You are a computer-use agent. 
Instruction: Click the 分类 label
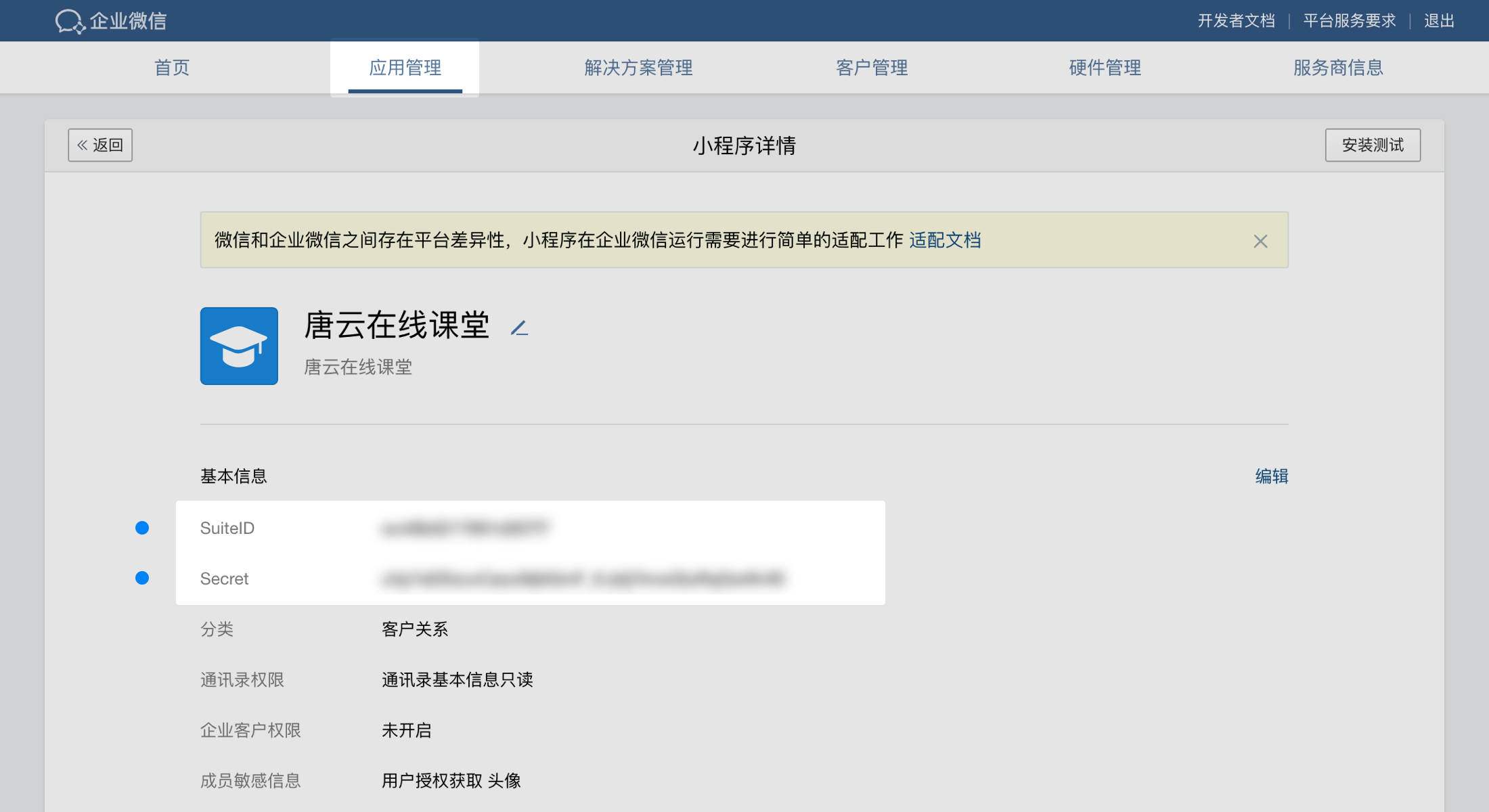click(x=217, y=629)
